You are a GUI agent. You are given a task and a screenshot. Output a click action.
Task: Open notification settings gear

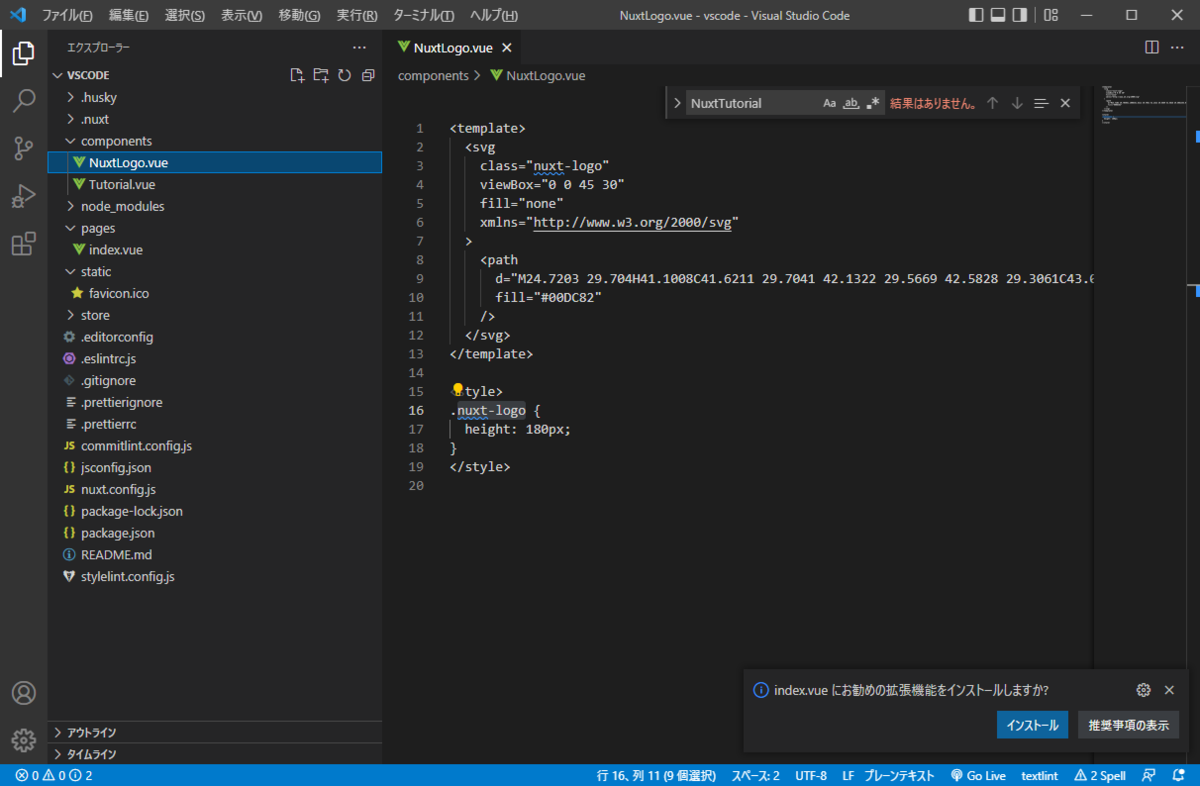[x=1144, y=690]
